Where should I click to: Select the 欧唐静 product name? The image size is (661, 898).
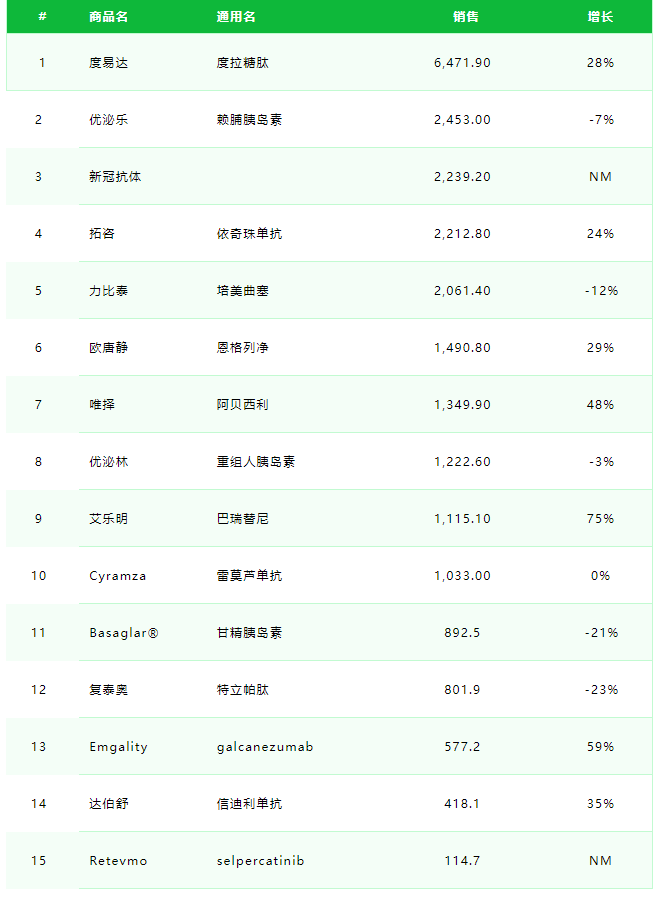108,347
